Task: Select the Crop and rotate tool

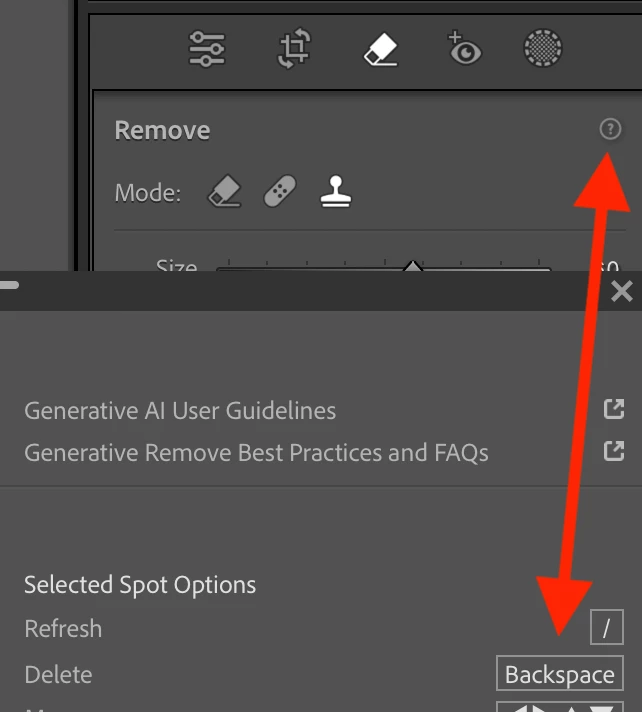Action: click(x=294, y=49)
